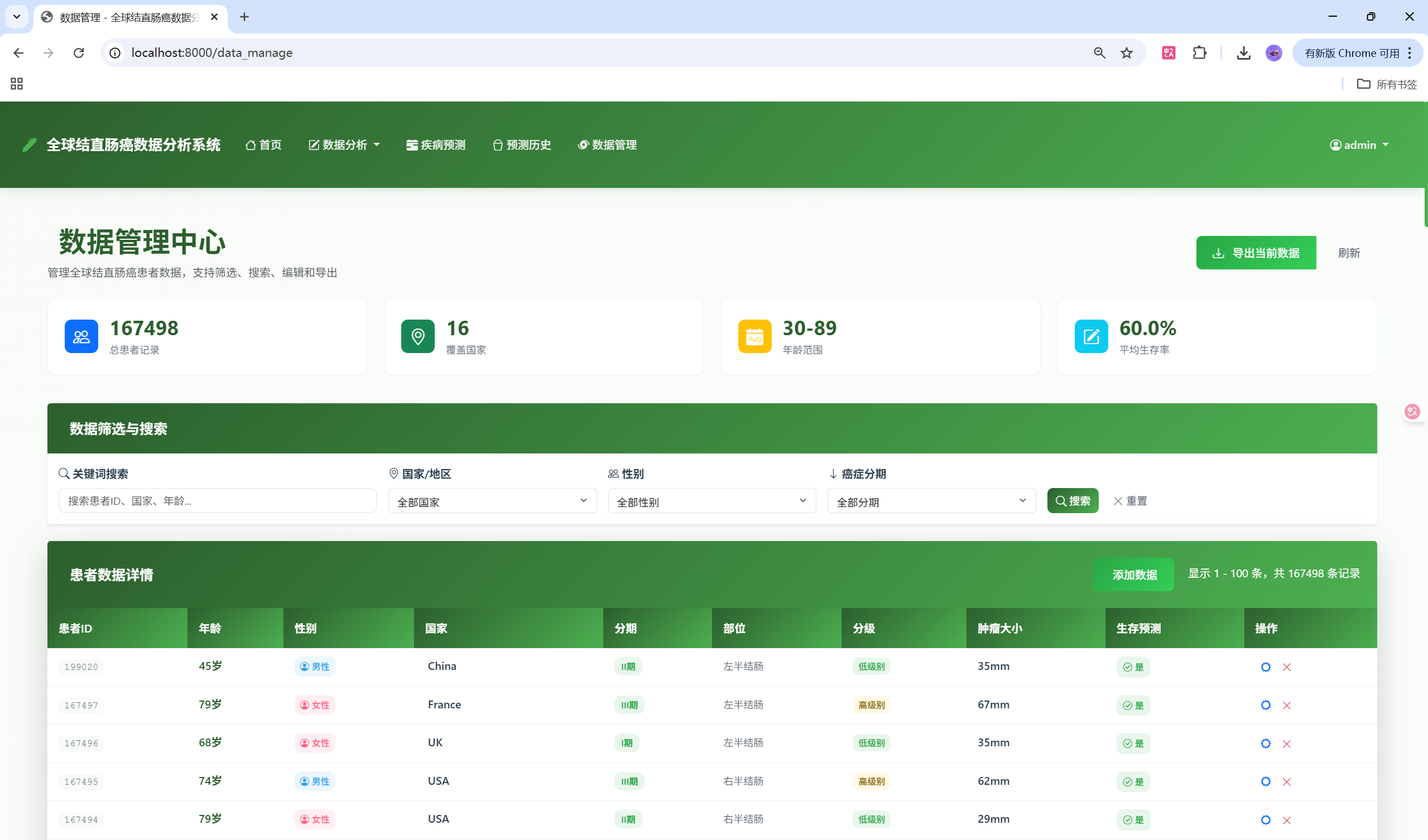Go to 疾病预测 in navigation bar
The image size is (1428, 840).
click(x=436, y=145)
